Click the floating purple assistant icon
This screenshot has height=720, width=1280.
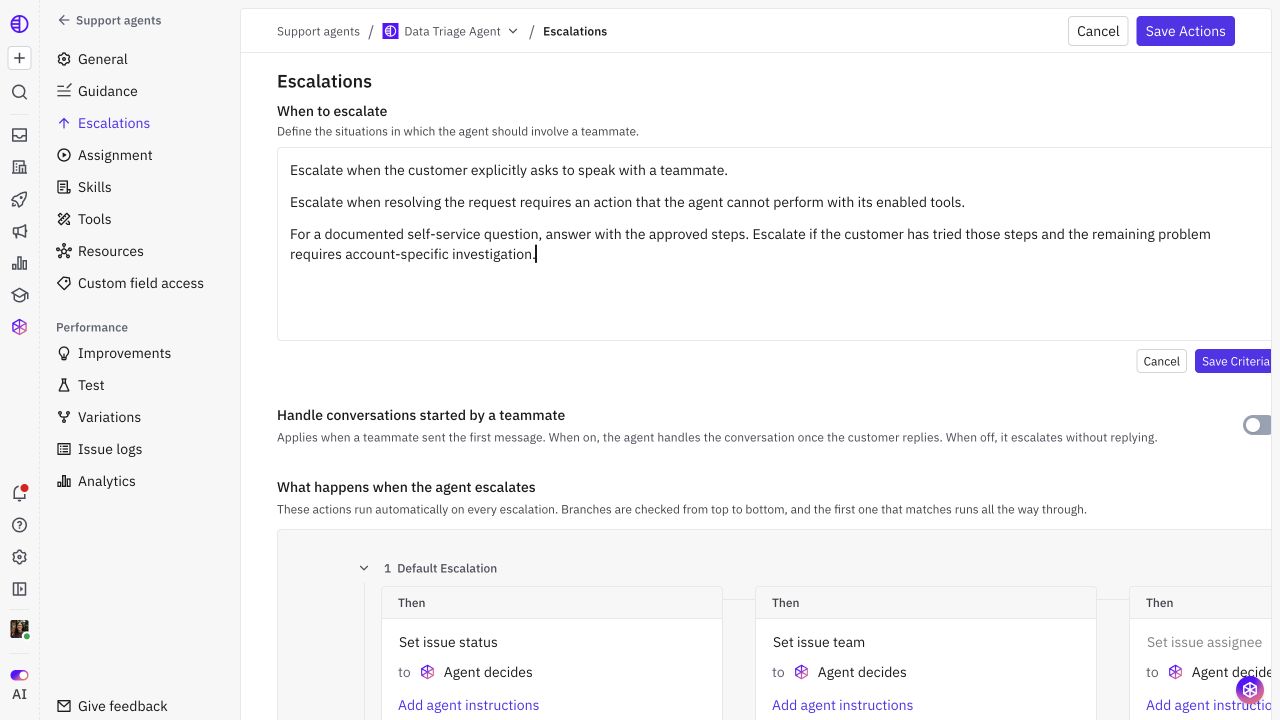(x=1250, y=690)
